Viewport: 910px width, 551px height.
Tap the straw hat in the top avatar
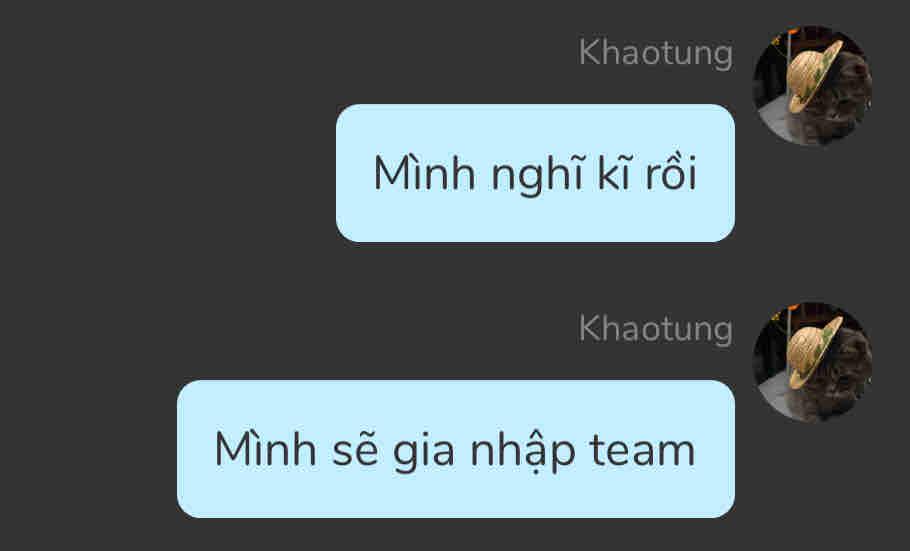(x=812, y=75)
